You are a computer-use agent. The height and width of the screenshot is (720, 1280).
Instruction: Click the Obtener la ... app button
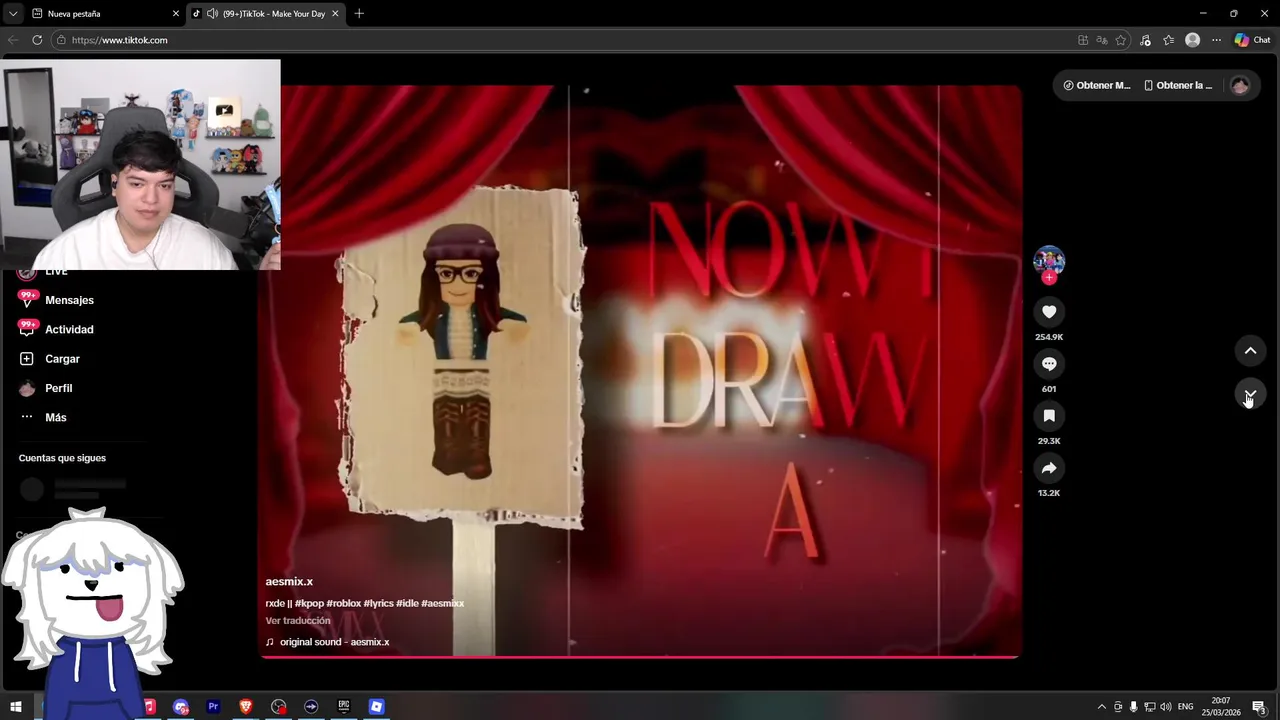point(1178,85)
